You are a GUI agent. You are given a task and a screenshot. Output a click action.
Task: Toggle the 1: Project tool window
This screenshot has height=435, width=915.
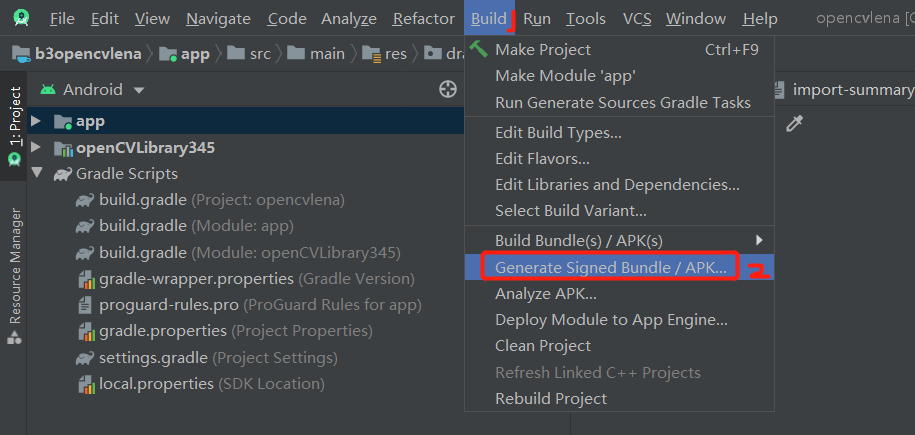(15, 126)
